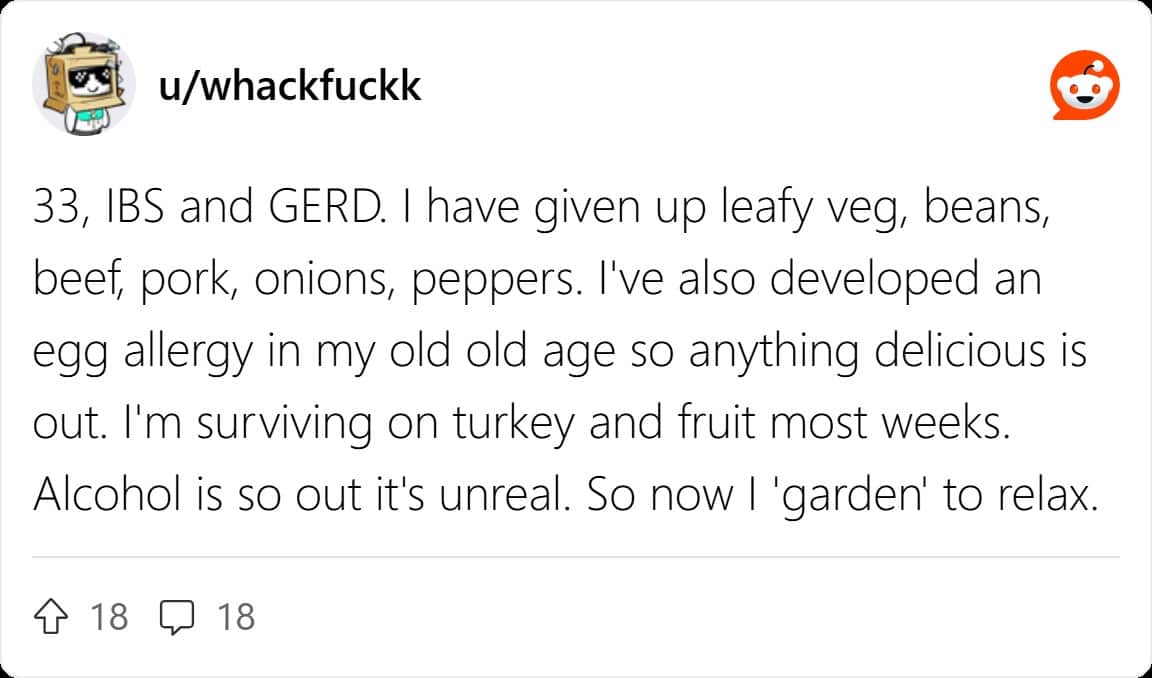Image resolution: width=1152 pixels, height=678 pixels.
Task: Click the upvote count of 18
Action: [x=109, y=616]
